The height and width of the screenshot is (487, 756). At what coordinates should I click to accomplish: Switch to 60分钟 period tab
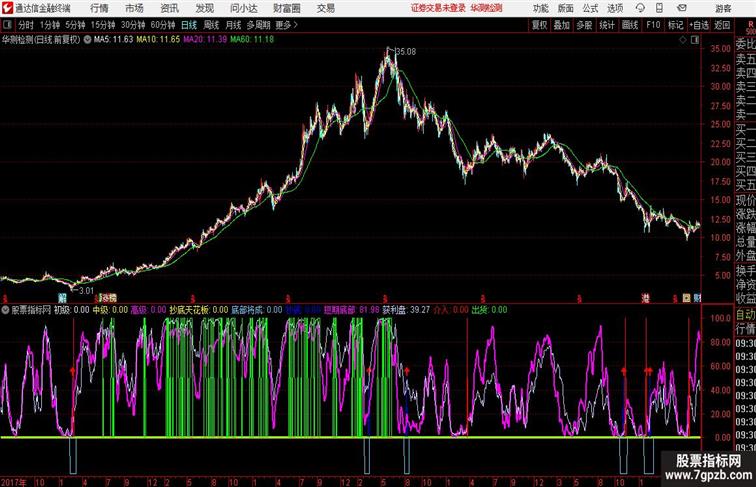163,25
